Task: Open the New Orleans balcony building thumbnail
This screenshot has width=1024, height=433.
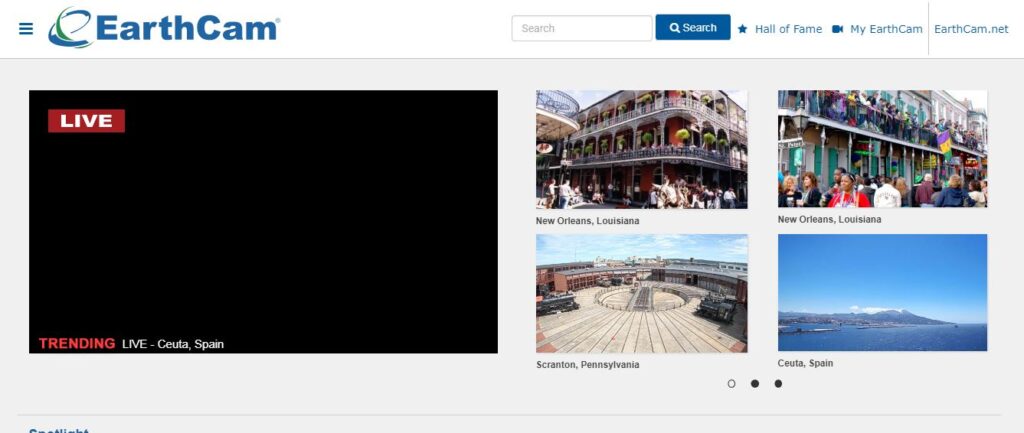Action: 641,149
